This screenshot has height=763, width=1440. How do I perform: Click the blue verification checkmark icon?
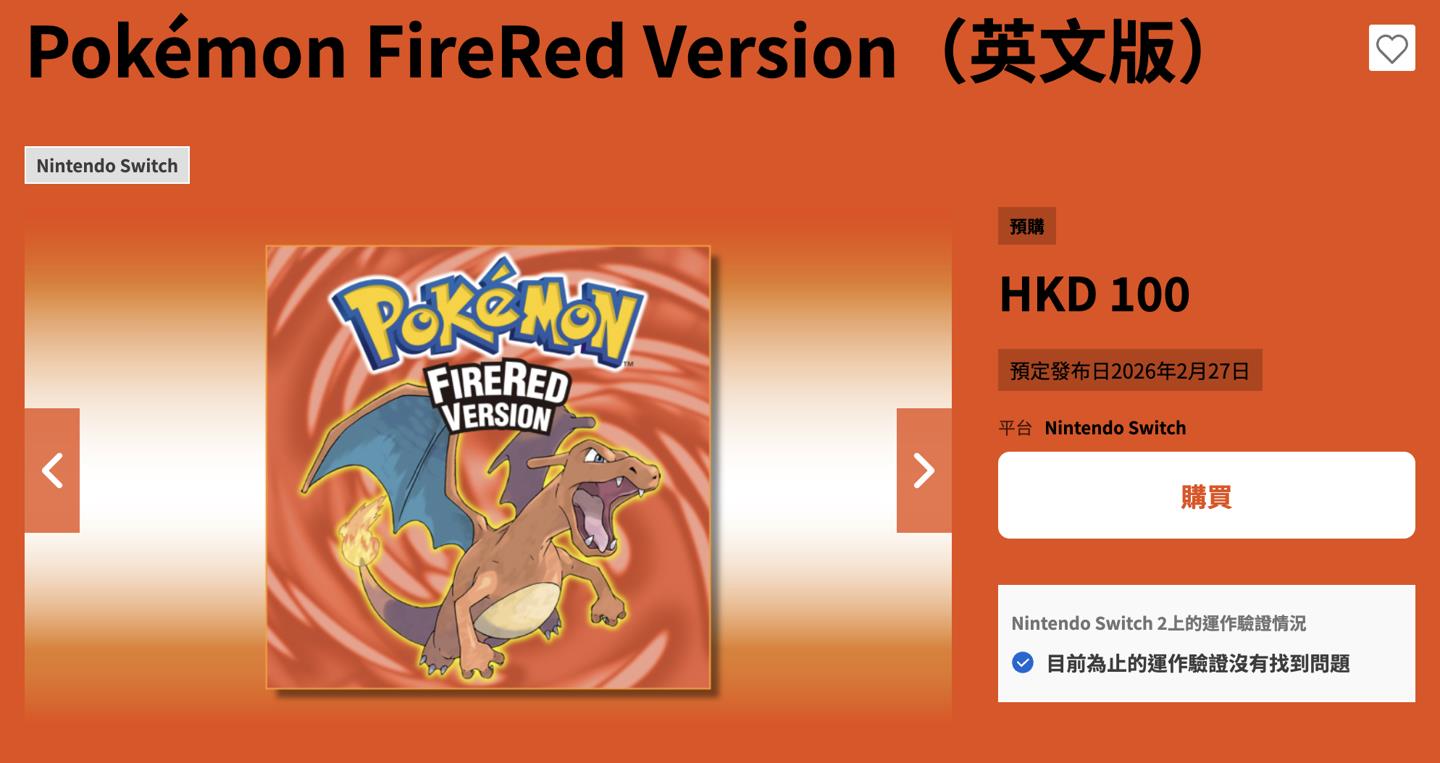[x=1022, y=662]
